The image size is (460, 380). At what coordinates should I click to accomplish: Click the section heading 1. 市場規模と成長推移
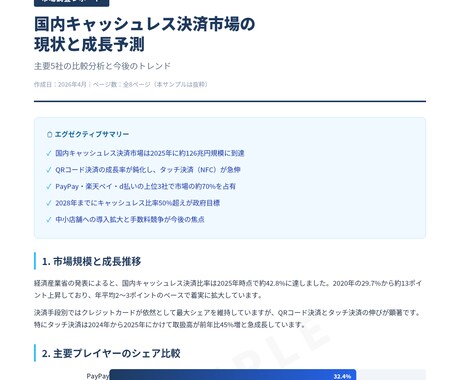[x=91, y=261]
